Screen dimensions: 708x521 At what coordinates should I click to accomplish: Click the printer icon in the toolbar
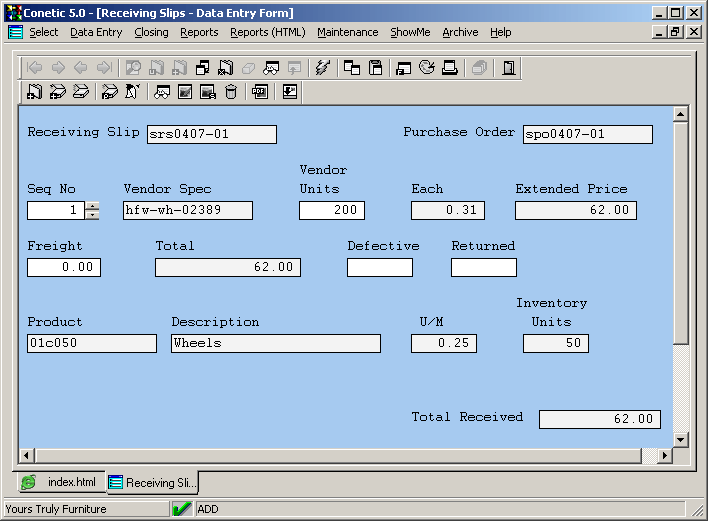450,68
